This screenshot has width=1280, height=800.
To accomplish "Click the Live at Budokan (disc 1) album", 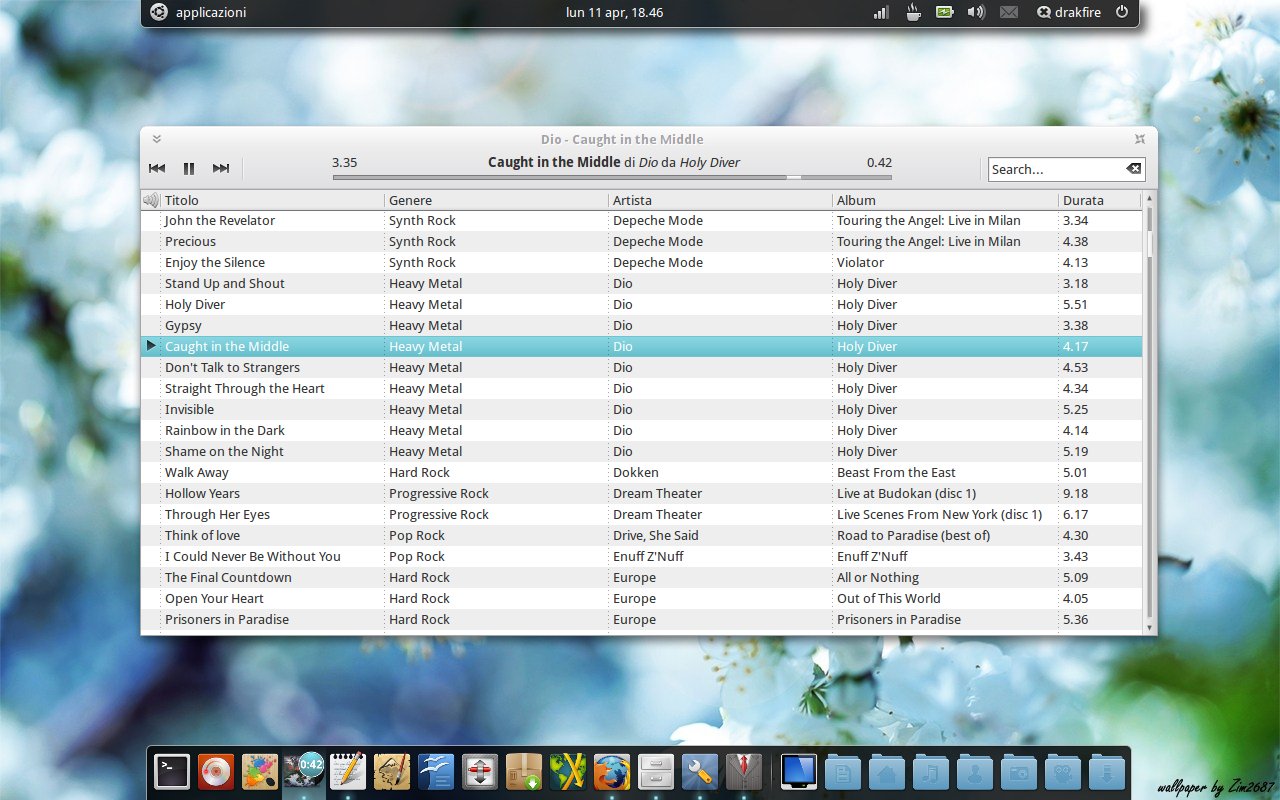I will [907, 493].
